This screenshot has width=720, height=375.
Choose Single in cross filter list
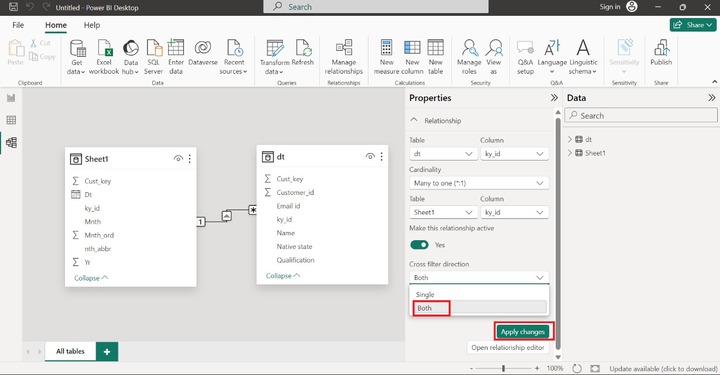point(479,294)
